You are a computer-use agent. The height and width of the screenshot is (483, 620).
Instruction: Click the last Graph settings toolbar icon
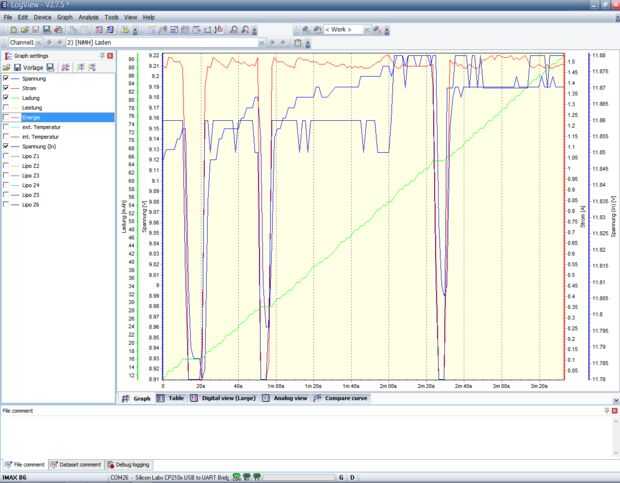[x=92, y=68]
